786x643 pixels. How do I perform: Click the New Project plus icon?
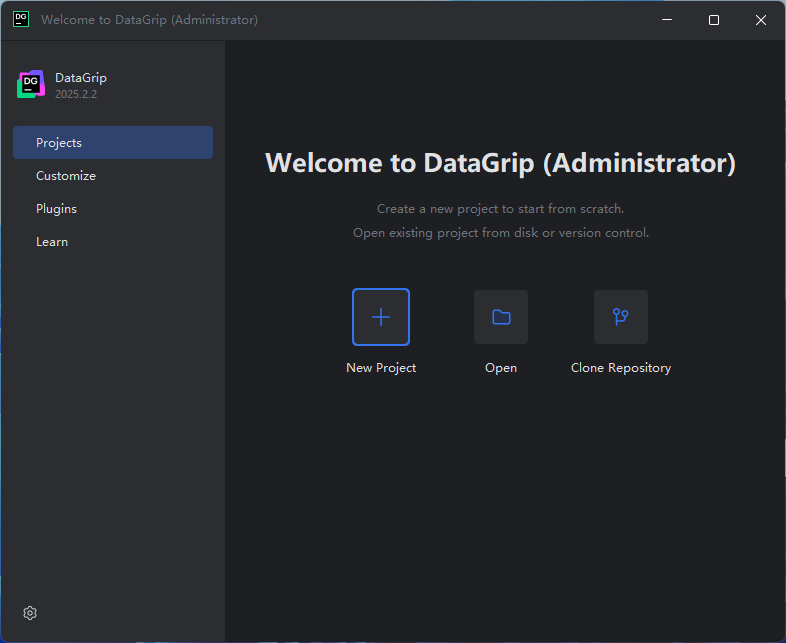point(381,317)
